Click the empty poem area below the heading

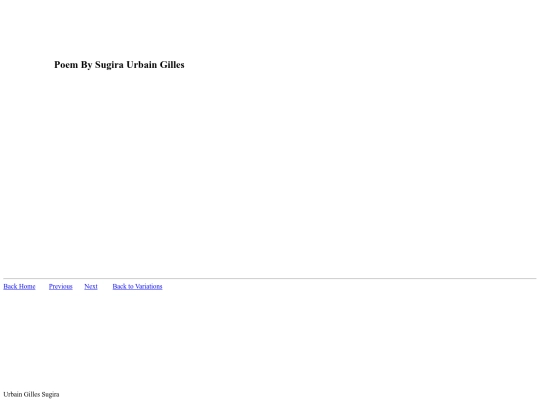point(270,172)
